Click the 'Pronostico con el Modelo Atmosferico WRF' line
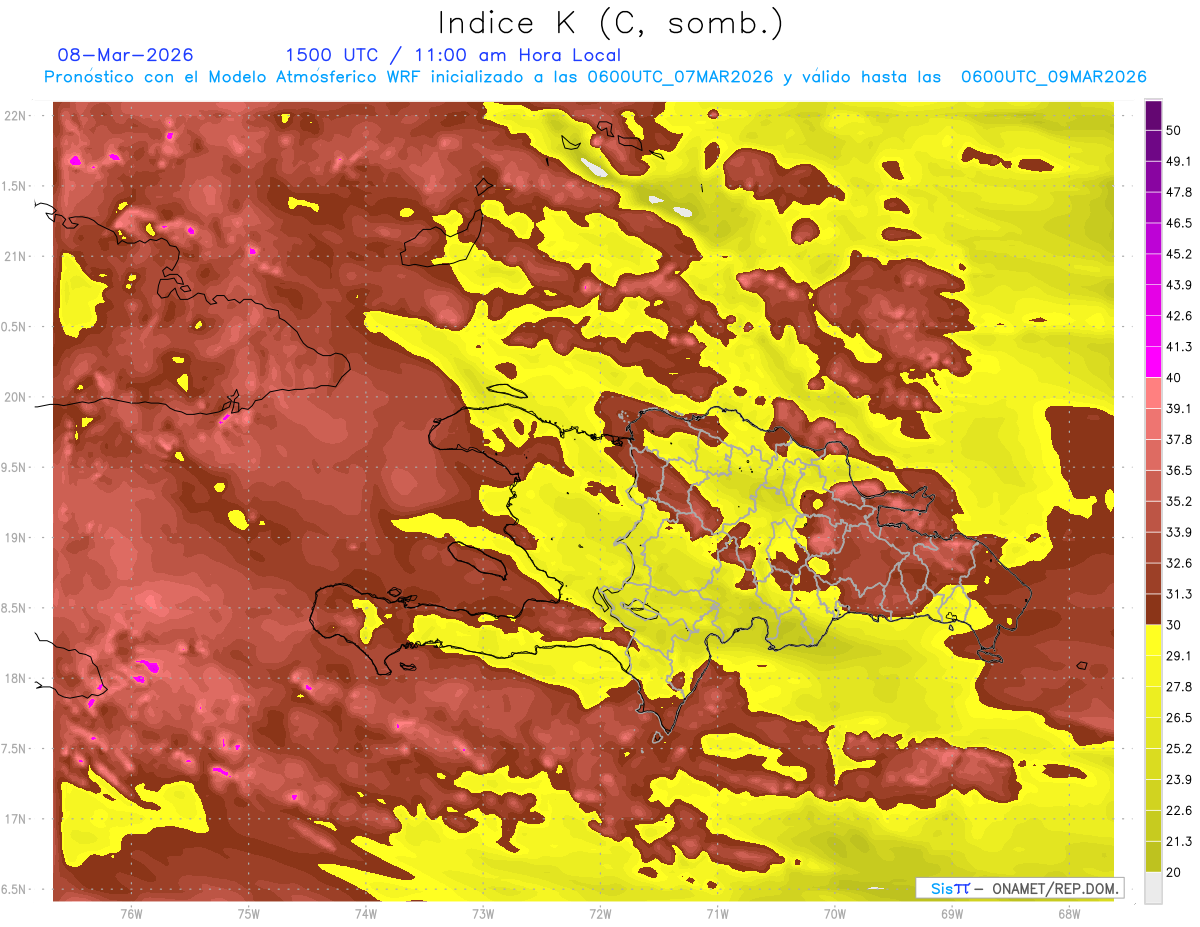The height and width of the screenshot is (927, 1200). pos(595,77)
